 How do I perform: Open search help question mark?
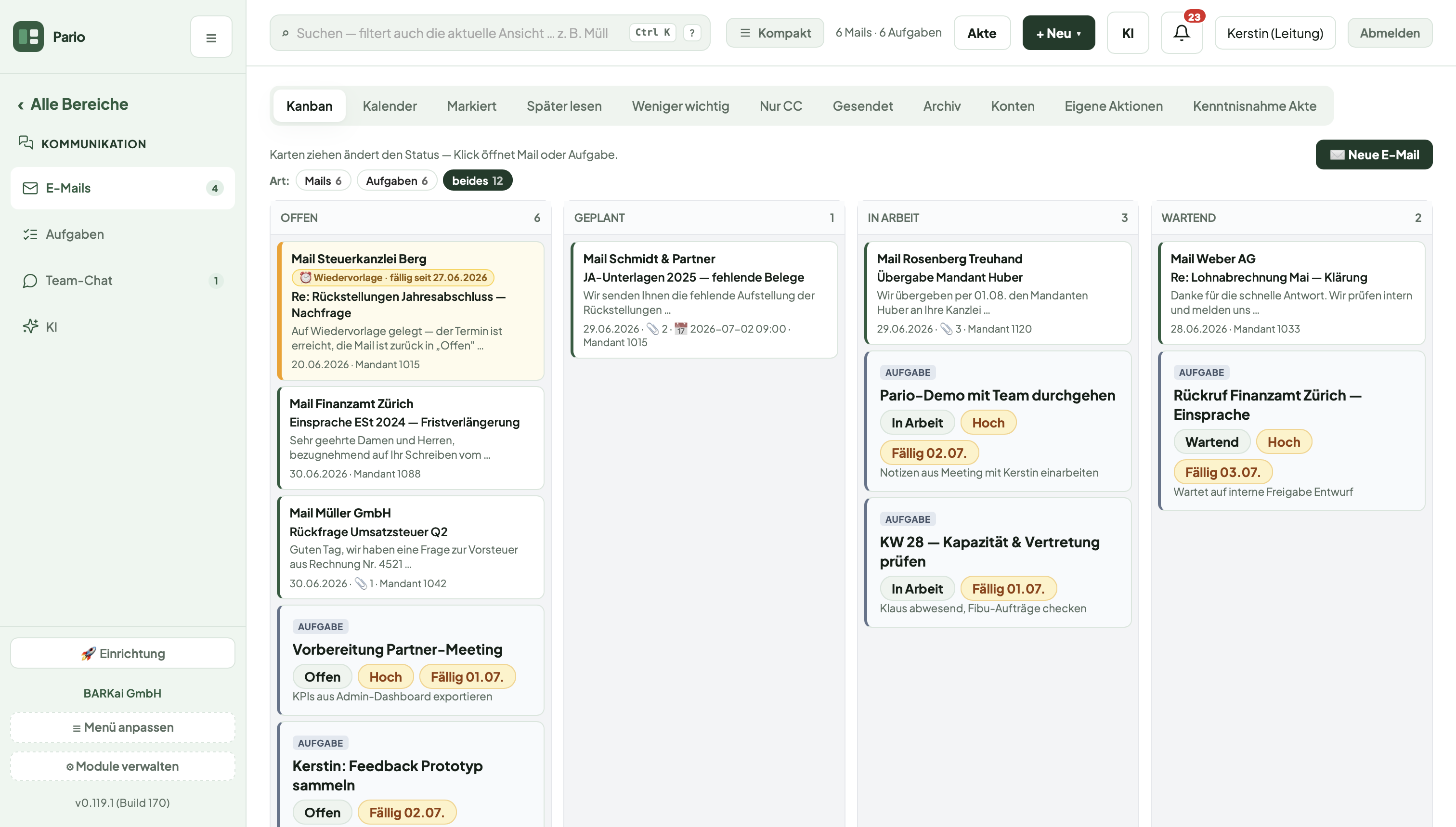692,33
